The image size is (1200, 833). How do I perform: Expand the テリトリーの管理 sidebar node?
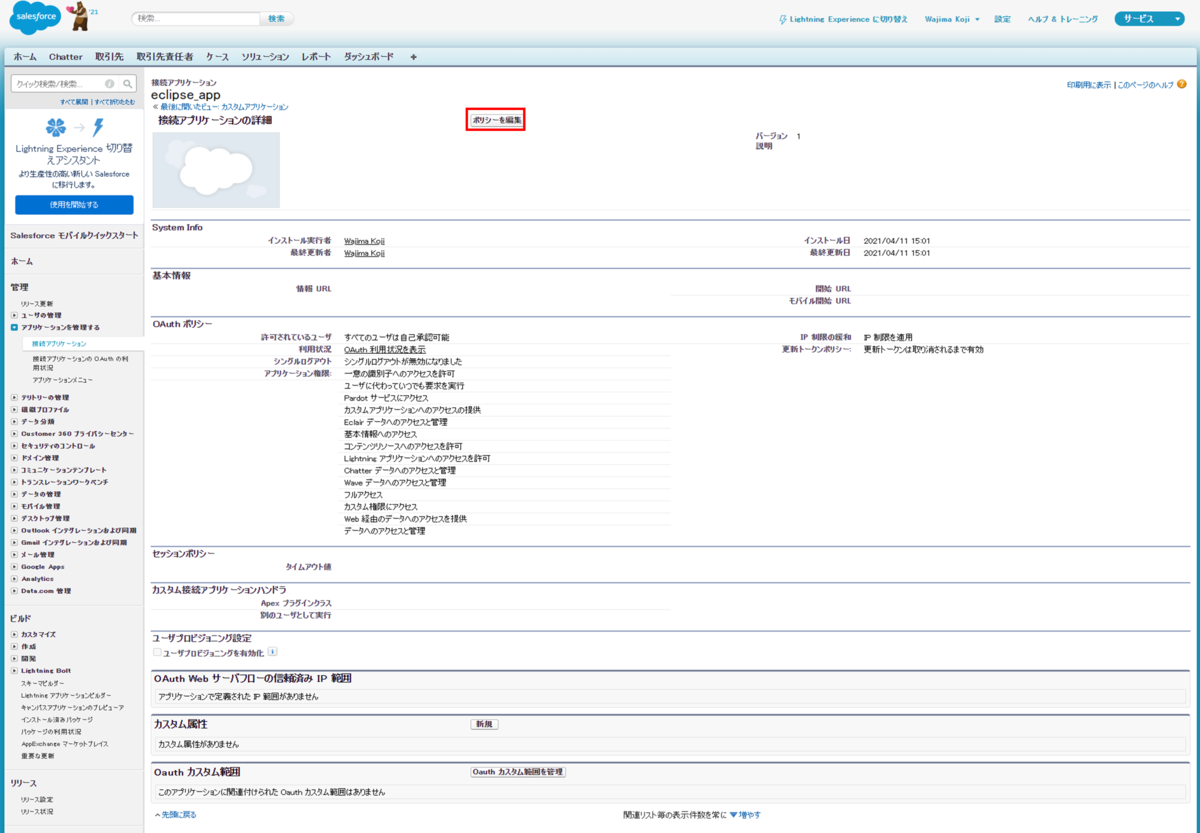14,397
